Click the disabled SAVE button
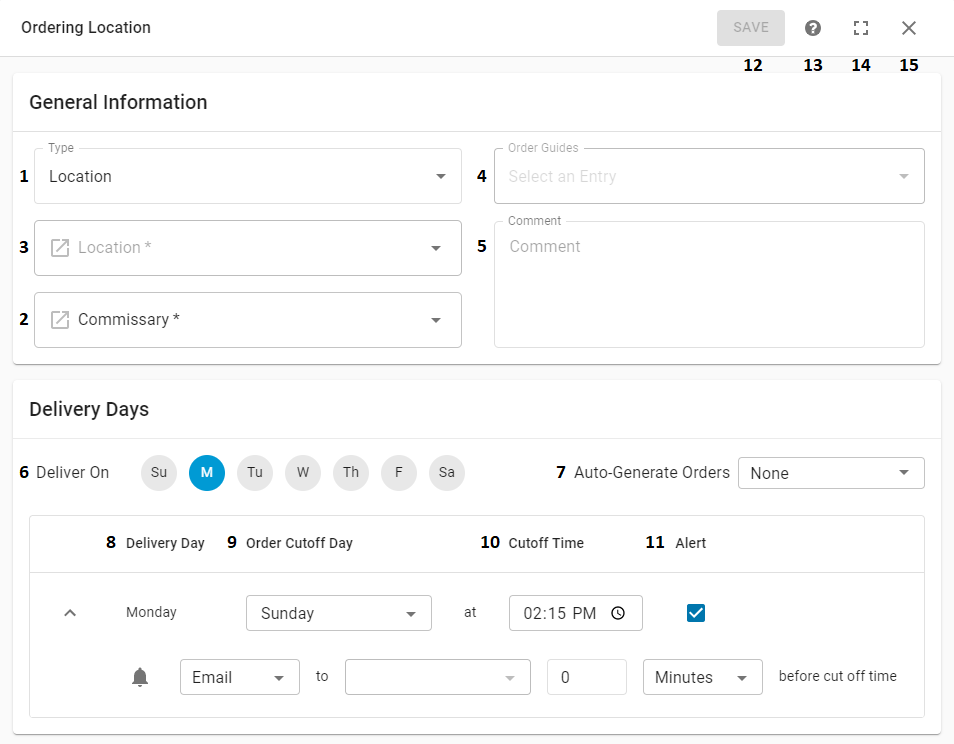Screen dimensions: 954x744 750,28
